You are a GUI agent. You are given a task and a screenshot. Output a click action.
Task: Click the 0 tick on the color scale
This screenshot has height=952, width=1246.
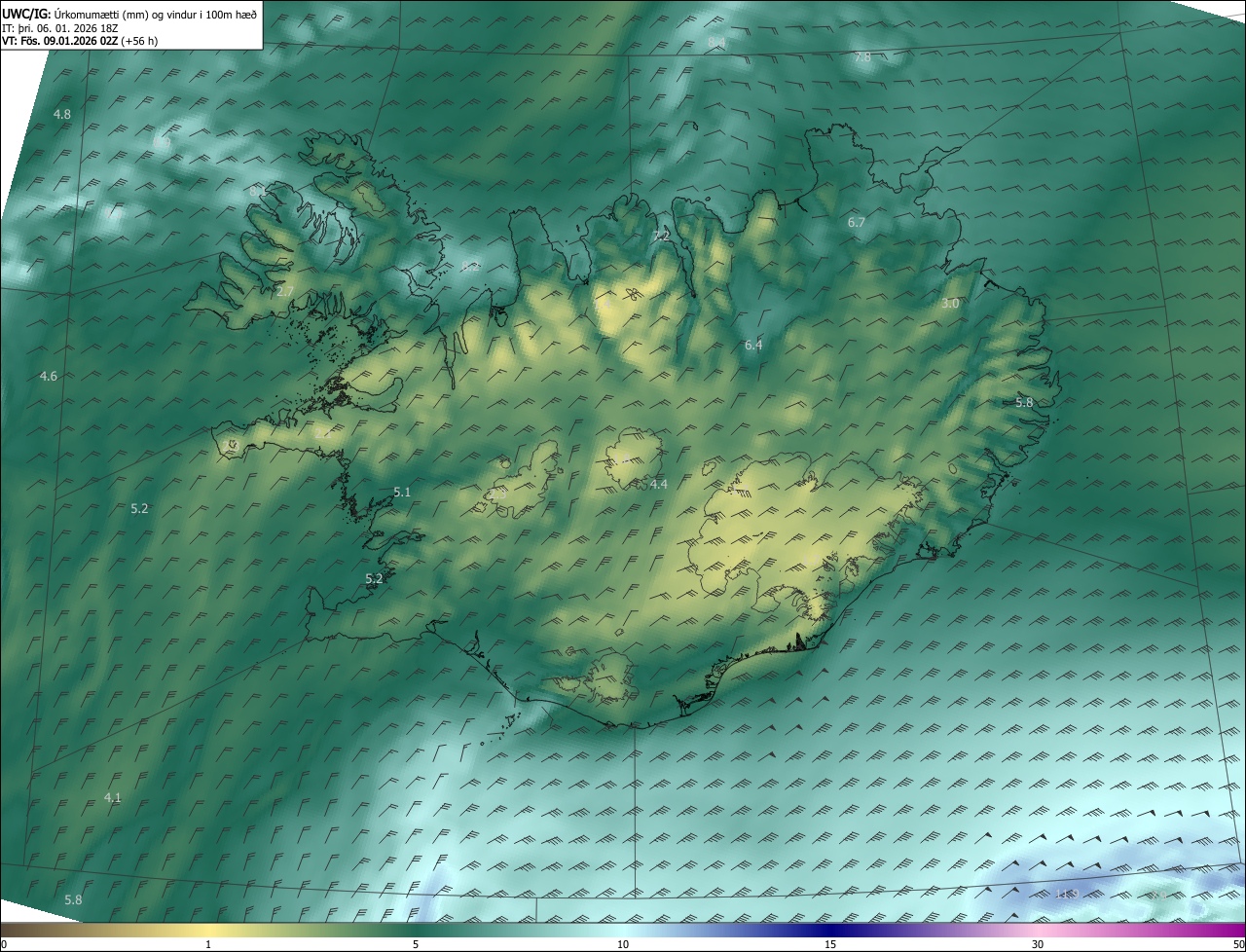[4, 944]
